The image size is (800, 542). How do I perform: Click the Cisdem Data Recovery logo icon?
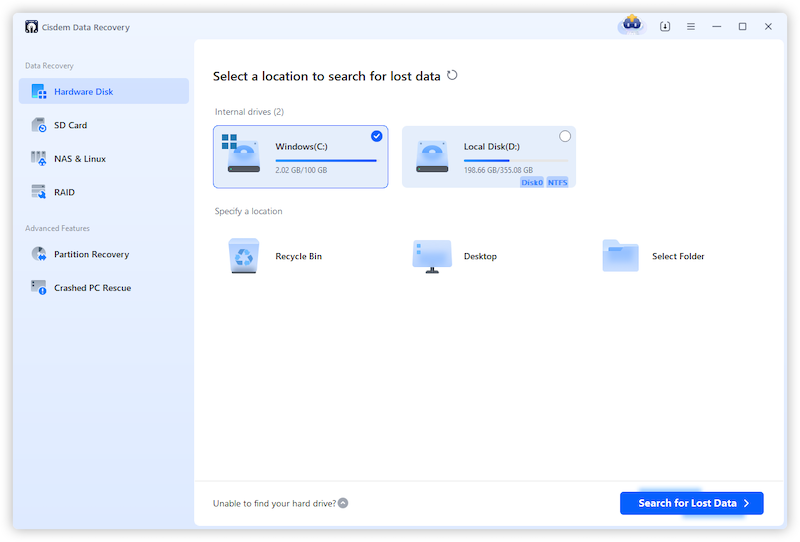pyautogui.click(x=31, y=27)
